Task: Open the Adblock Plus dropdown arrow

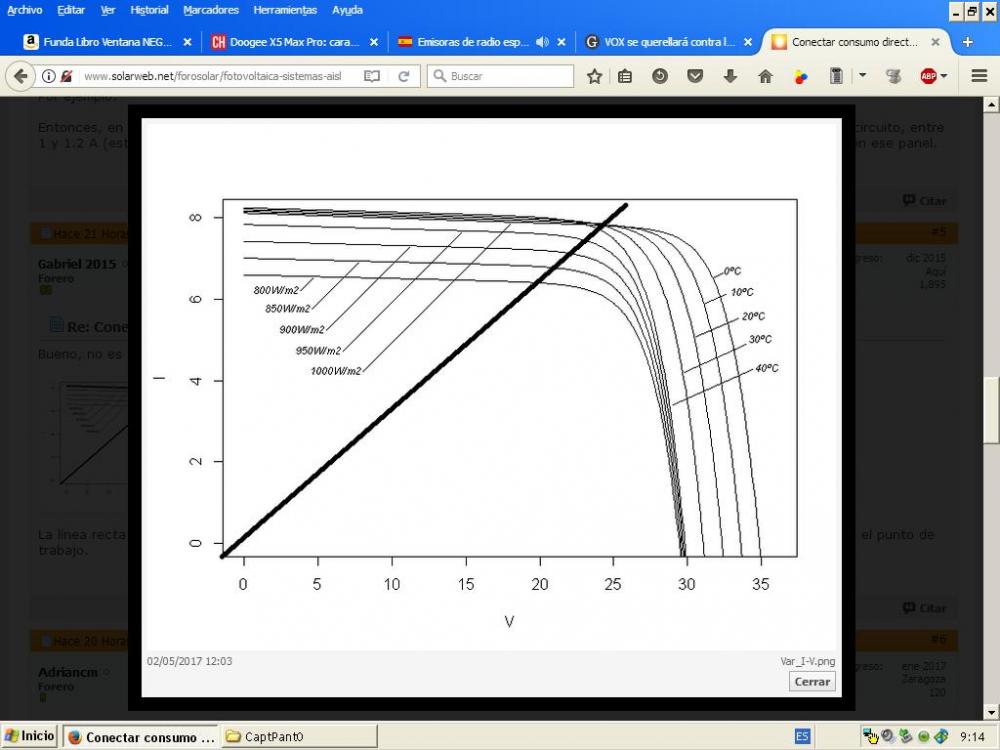Action: coord(944,76)
